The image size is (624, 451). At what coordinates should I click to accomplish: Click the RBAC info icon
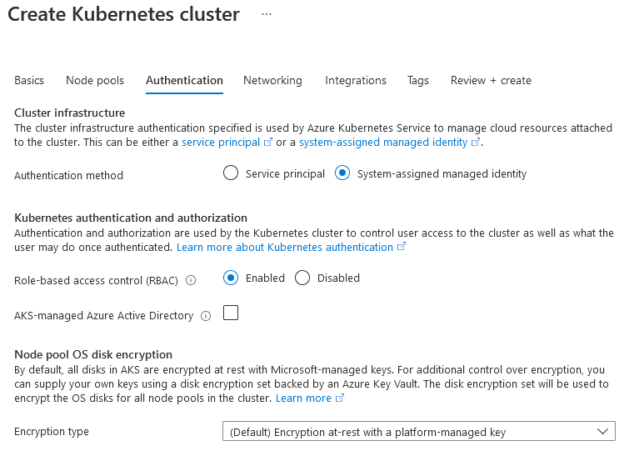pos(191,281)
